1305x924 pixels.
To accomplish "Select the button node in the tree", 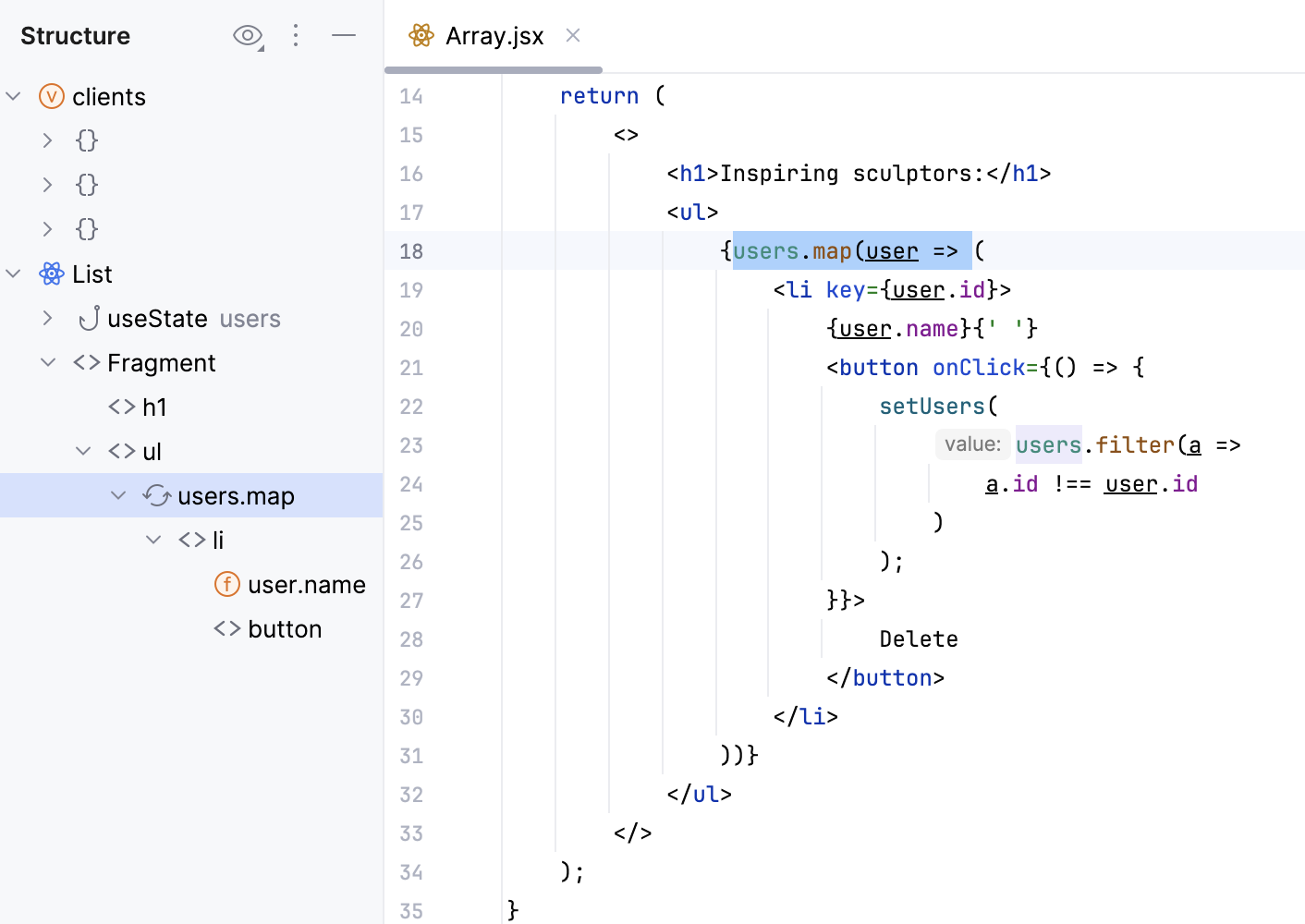I will click(283, 628).
